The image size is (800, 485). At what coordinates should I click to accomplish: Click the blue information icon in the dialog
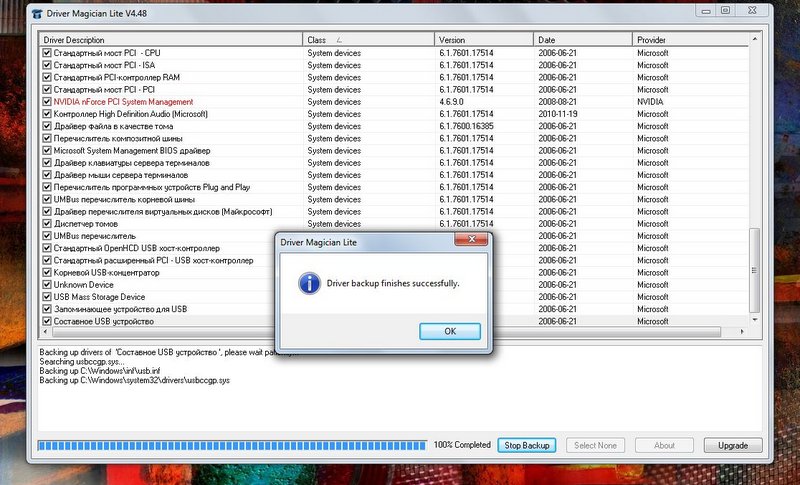click(x=309, y=284)
